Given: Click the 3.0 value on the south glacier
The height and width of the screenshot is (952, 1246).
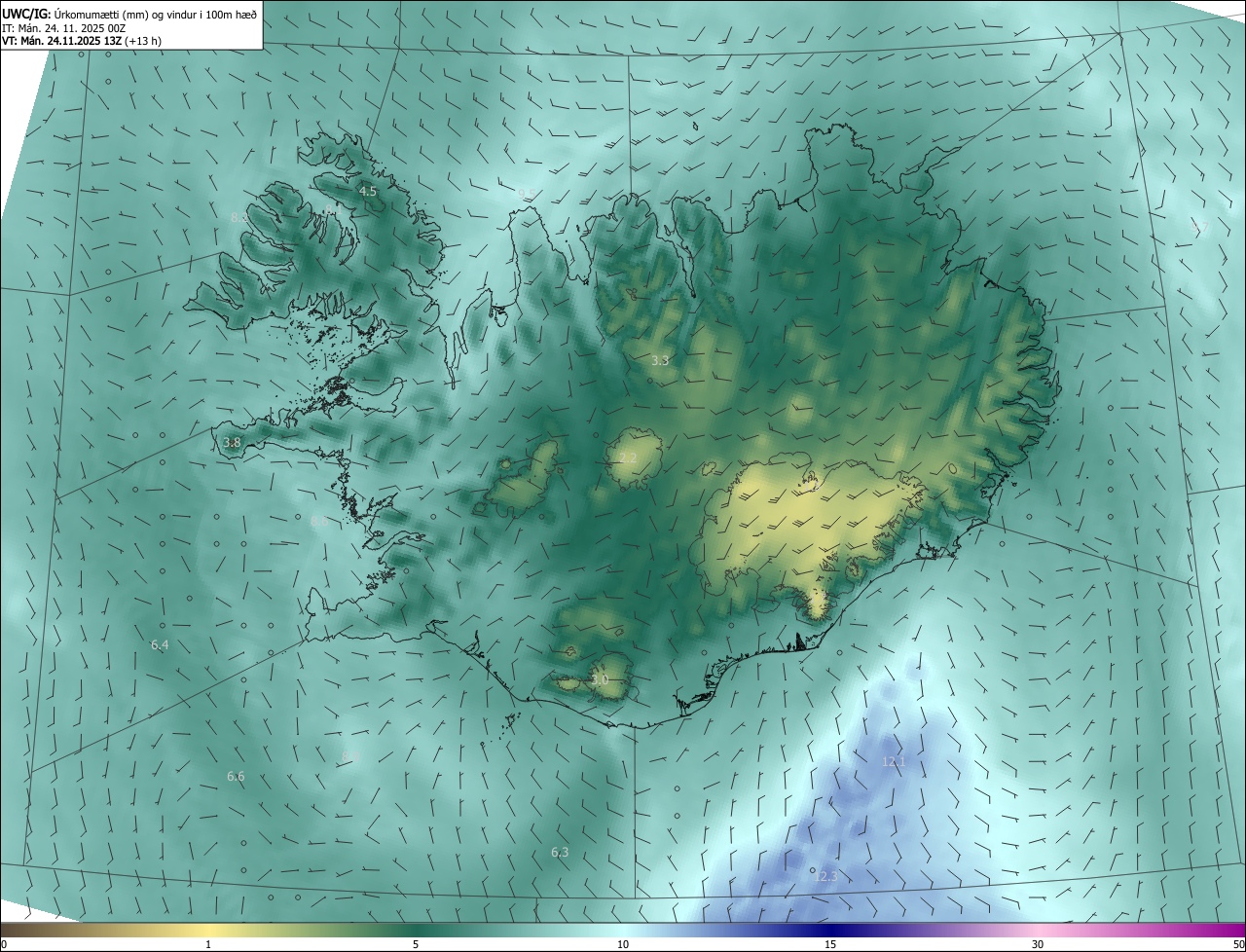Looking at the screenshot, I should [x=600, y=679].
